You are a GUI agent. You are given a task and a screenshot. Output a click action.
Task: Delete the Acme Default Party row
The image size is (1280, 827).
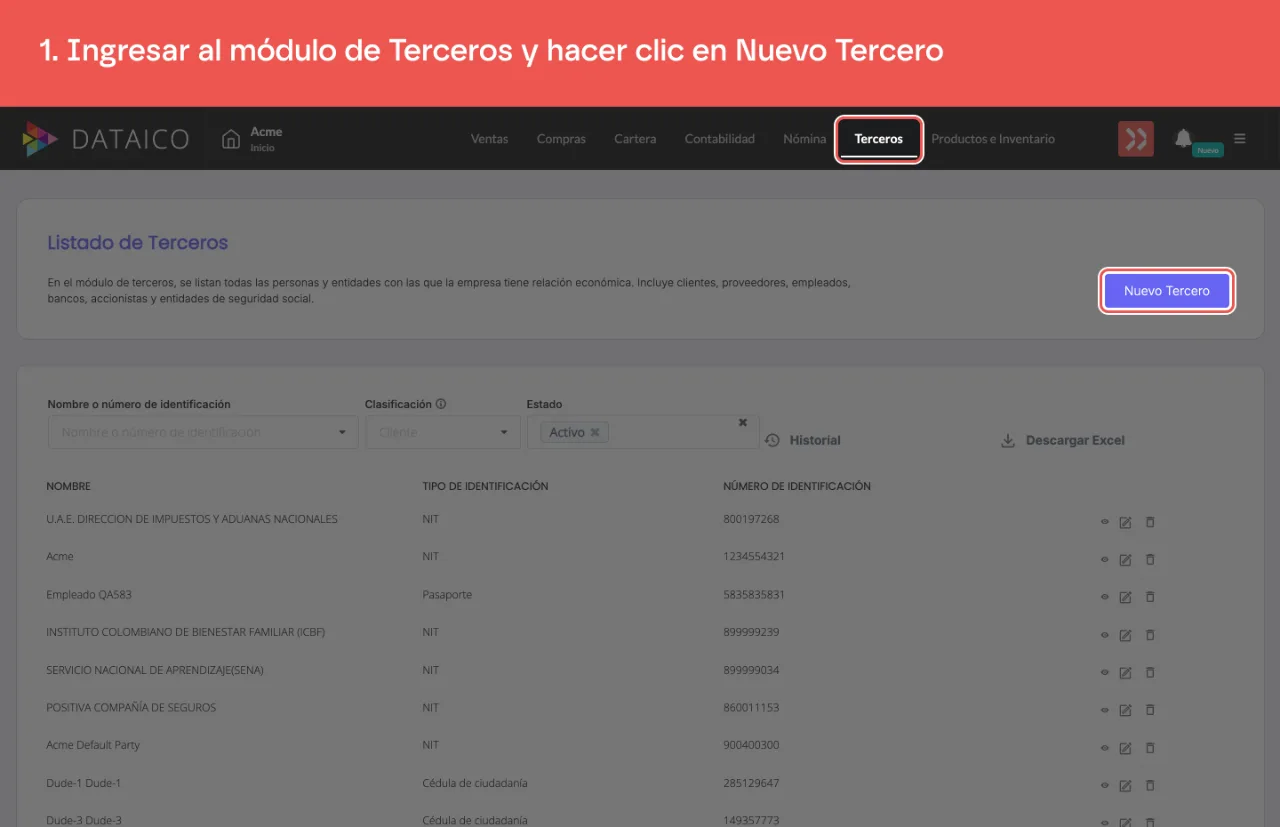[x=1150, y=748]
